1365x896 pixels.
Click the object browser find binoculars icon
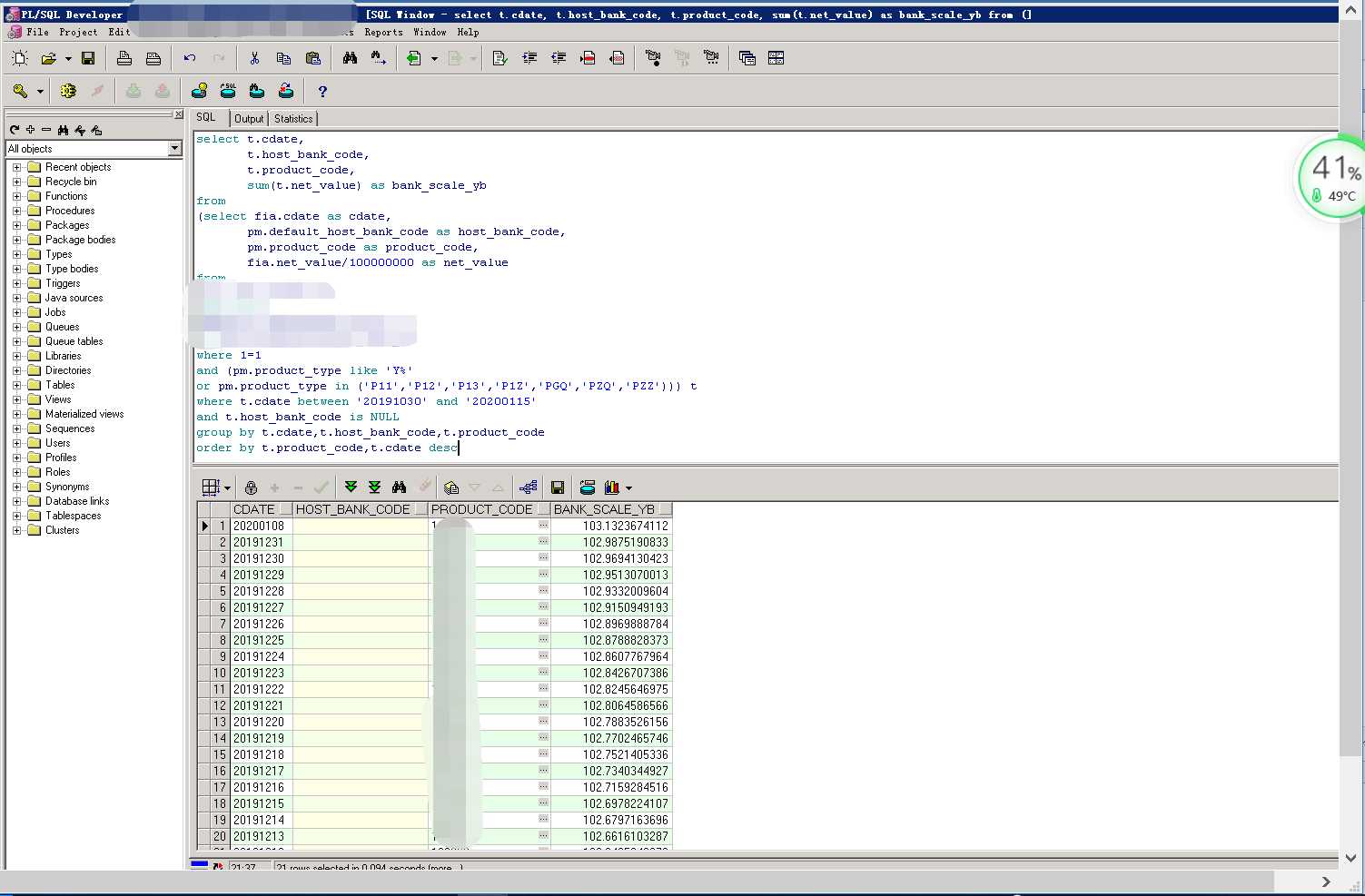(x=63, y=130)
